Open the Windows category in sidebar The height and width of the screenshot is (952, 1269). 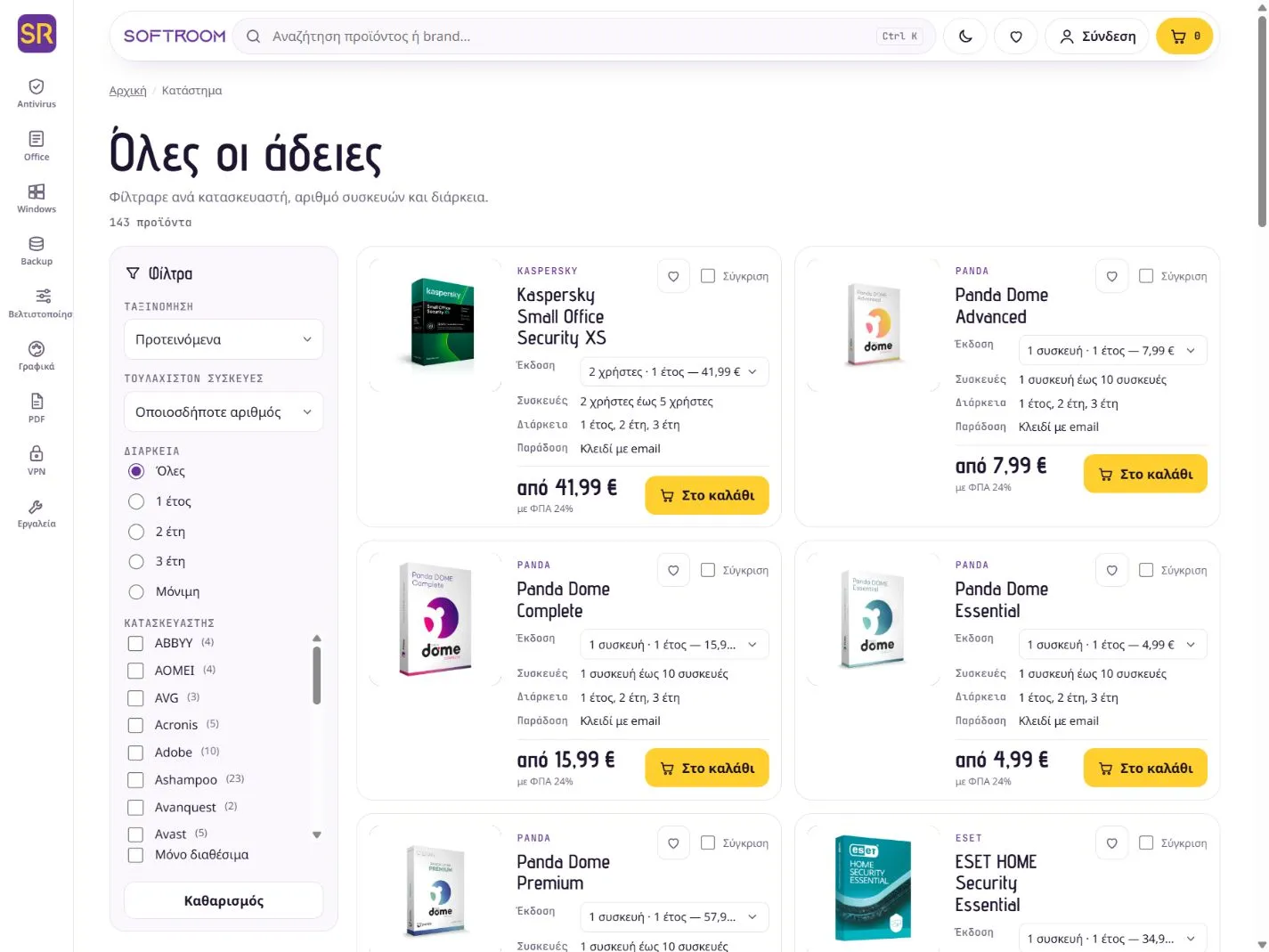click(37, 198)
